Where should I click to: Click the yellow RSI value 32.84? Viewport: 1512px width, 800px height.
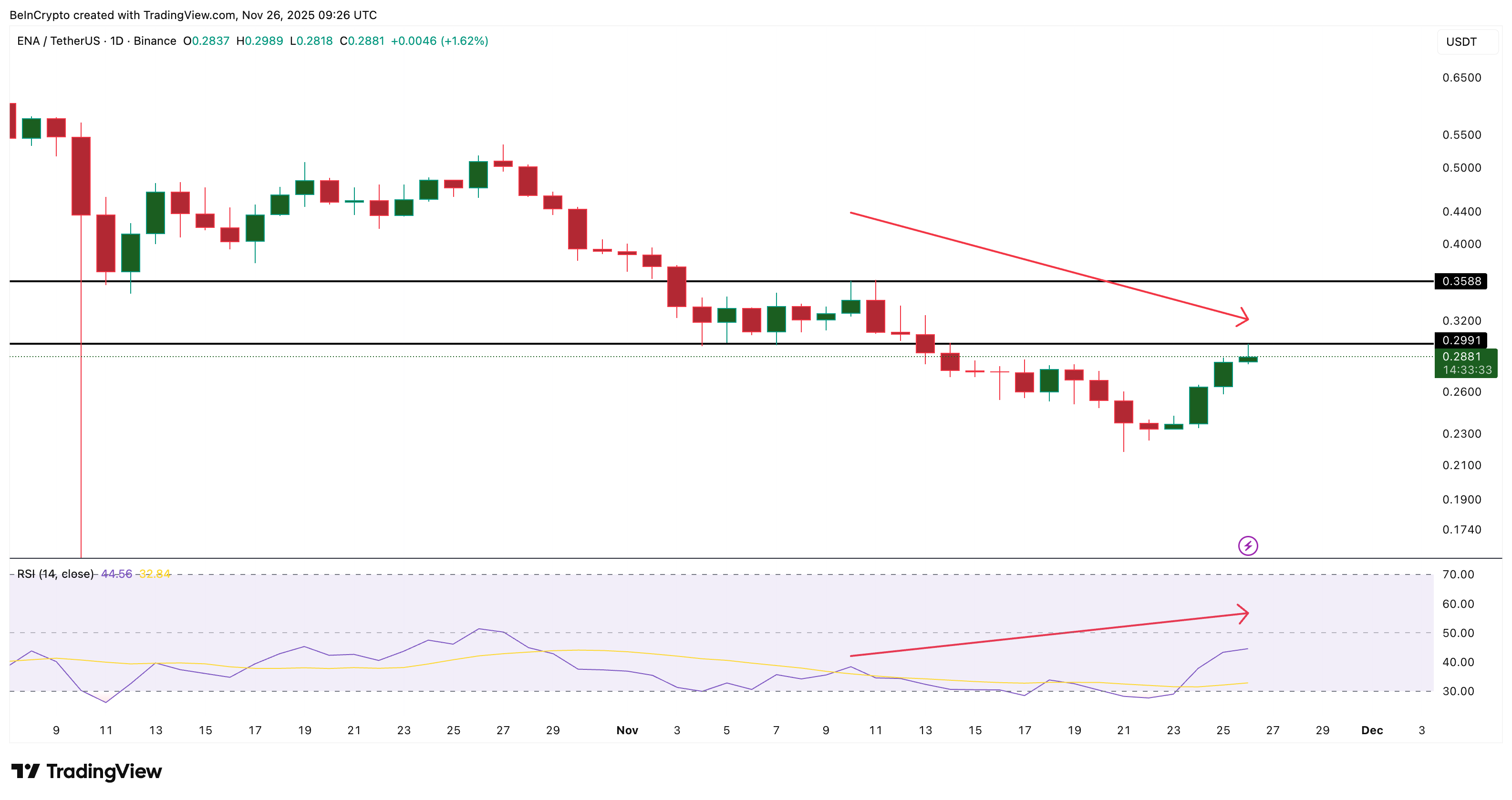[154, 574]
